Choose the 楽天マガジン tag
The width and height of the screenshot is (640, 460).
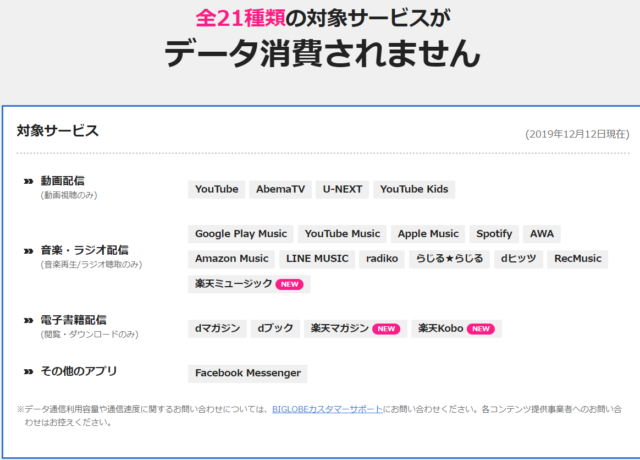point(356,329)
